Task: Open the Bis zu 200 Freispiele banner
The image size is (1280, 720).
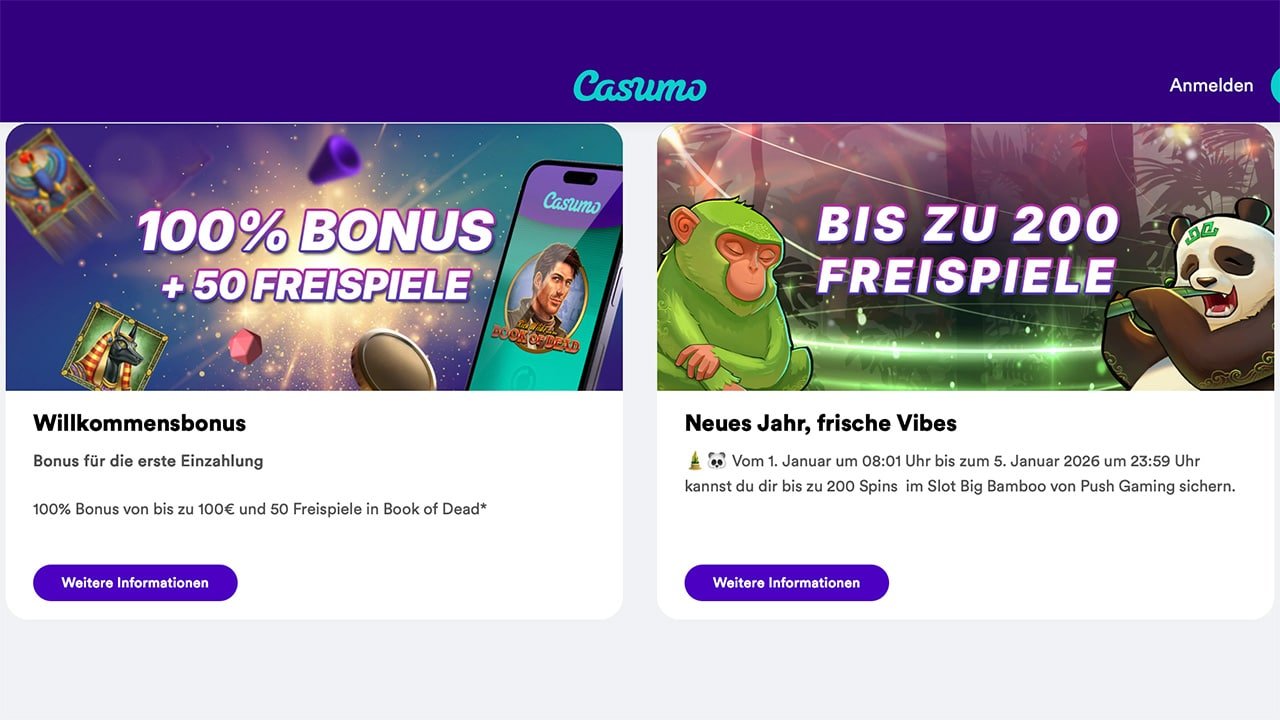Action: click(966, 257)
